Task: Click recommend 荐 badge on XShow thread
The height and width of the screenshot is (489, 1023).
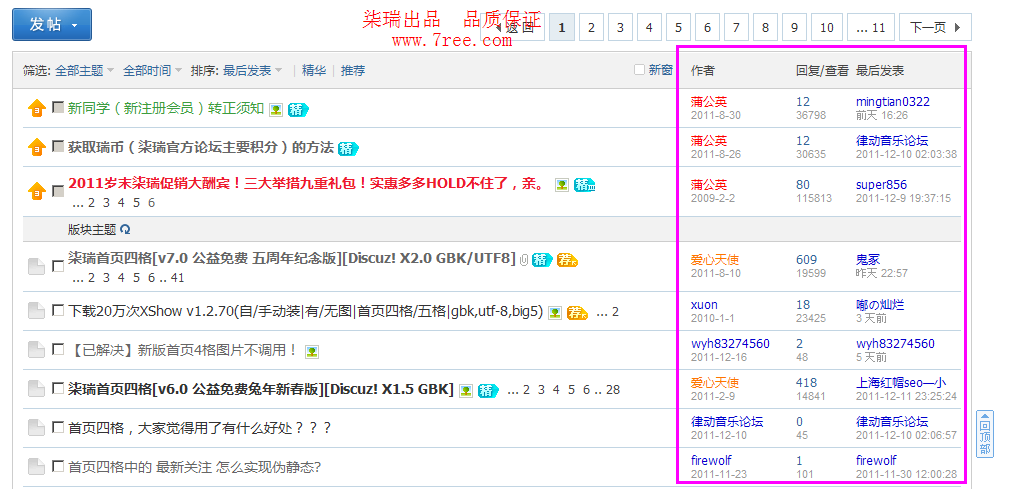Action: point(577,313)
